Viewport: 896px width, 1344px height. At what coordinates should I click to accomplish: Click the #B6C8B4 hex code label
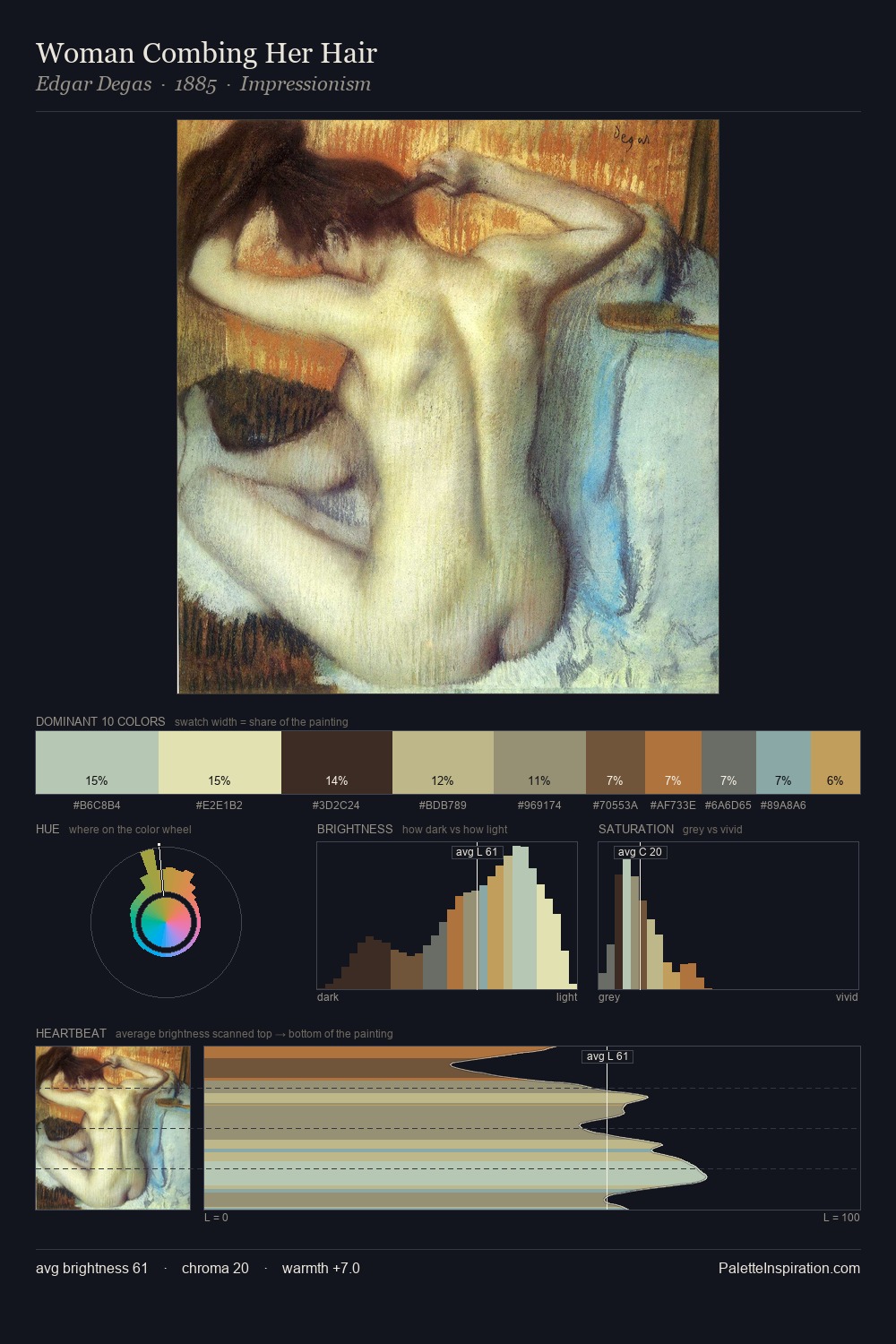[x=97, y=806]
